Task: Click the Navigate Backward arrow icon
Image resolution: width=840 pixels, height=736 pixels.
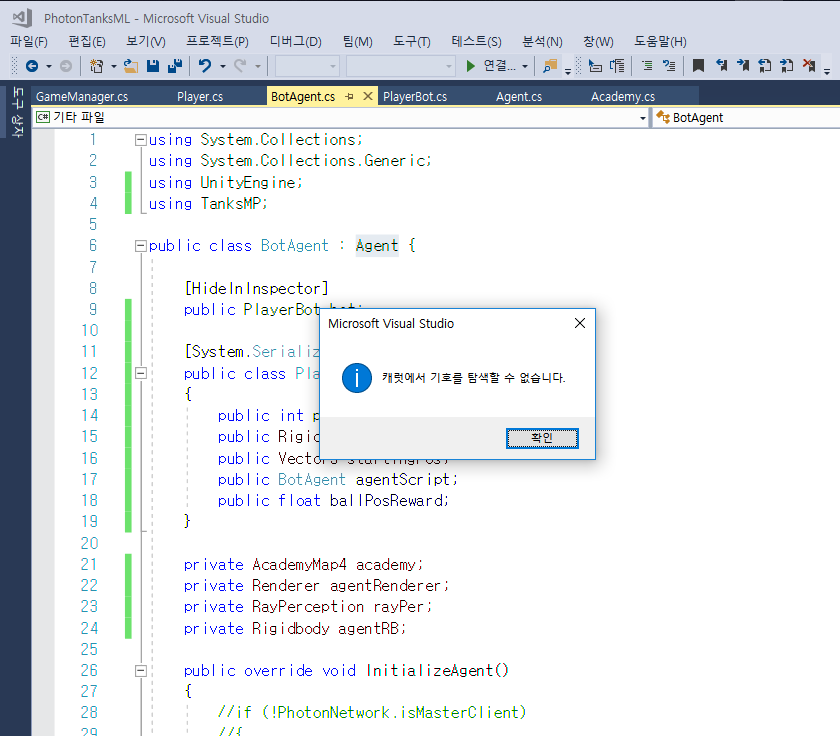Action: [30, 67]
